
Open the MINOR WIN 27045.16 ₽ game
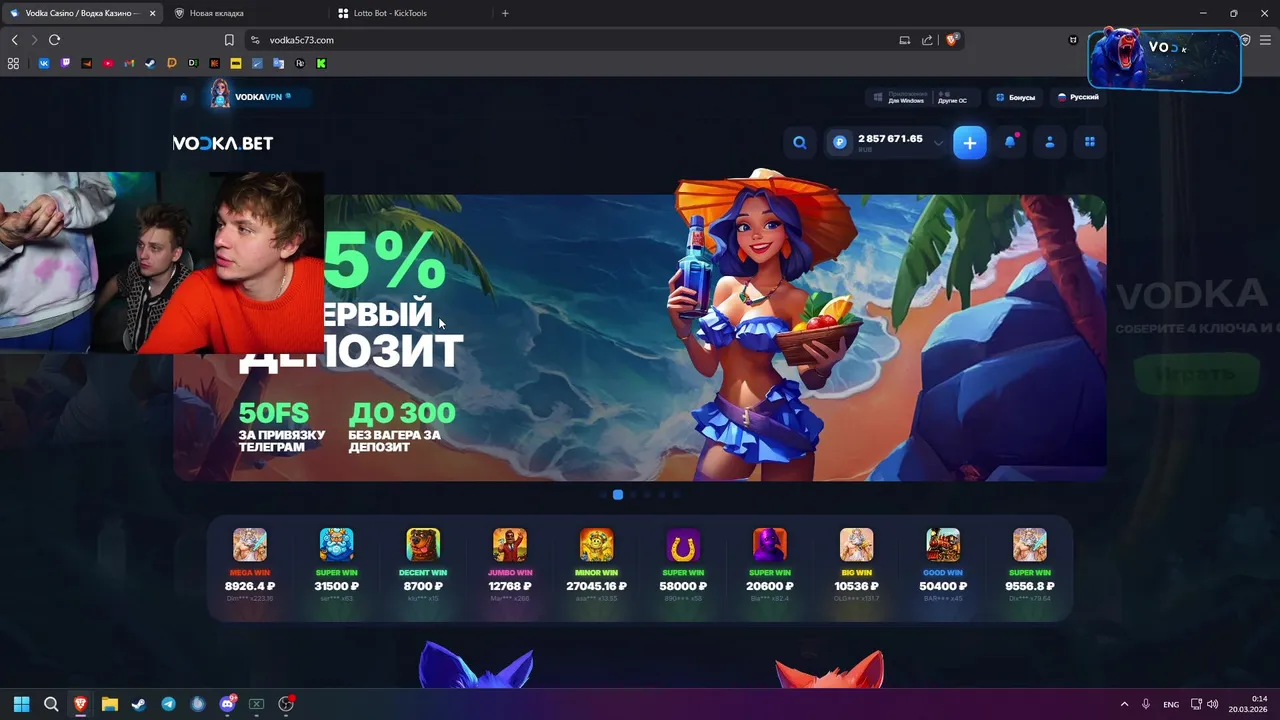[597, 567]
